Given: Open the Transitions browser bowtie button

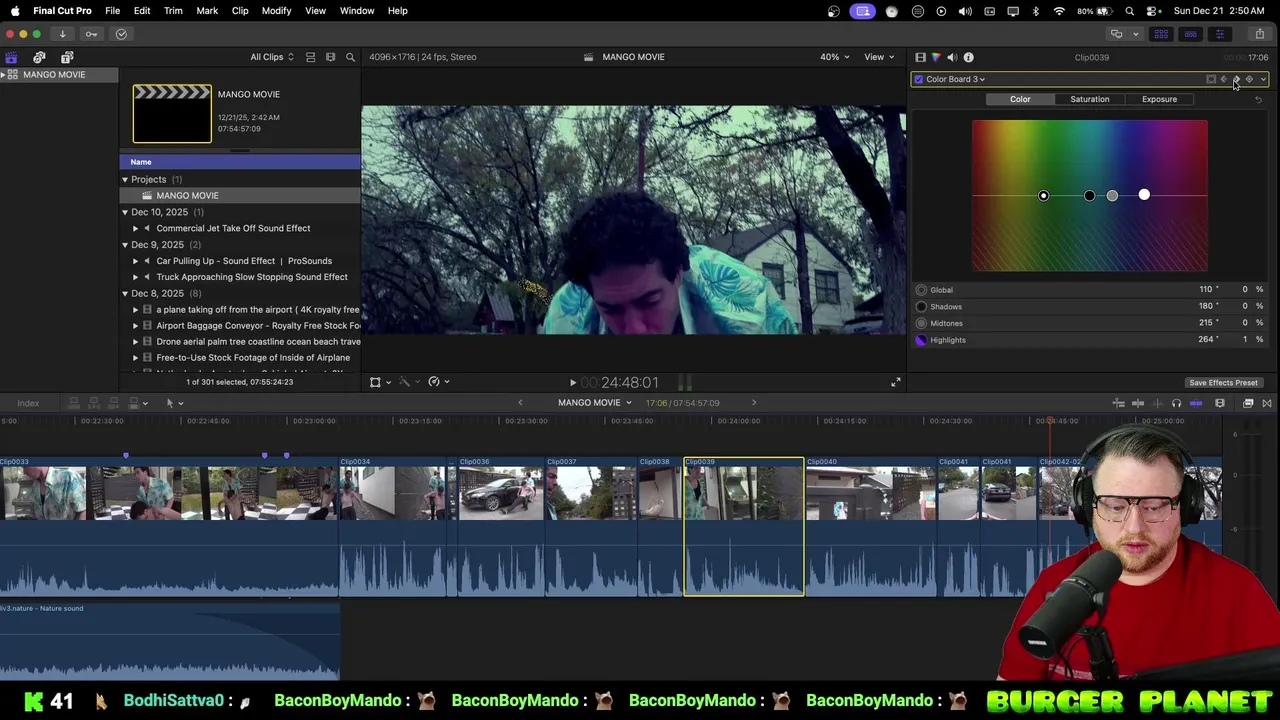Looking at the screenshot, I should (x=1267, y=403).
